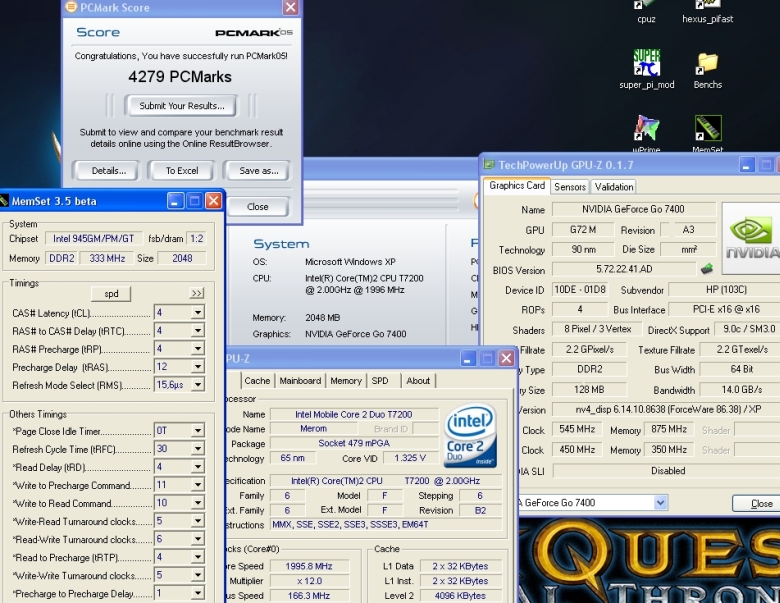Click the Device ID 10DE - 01D8 field

point(580,290)
